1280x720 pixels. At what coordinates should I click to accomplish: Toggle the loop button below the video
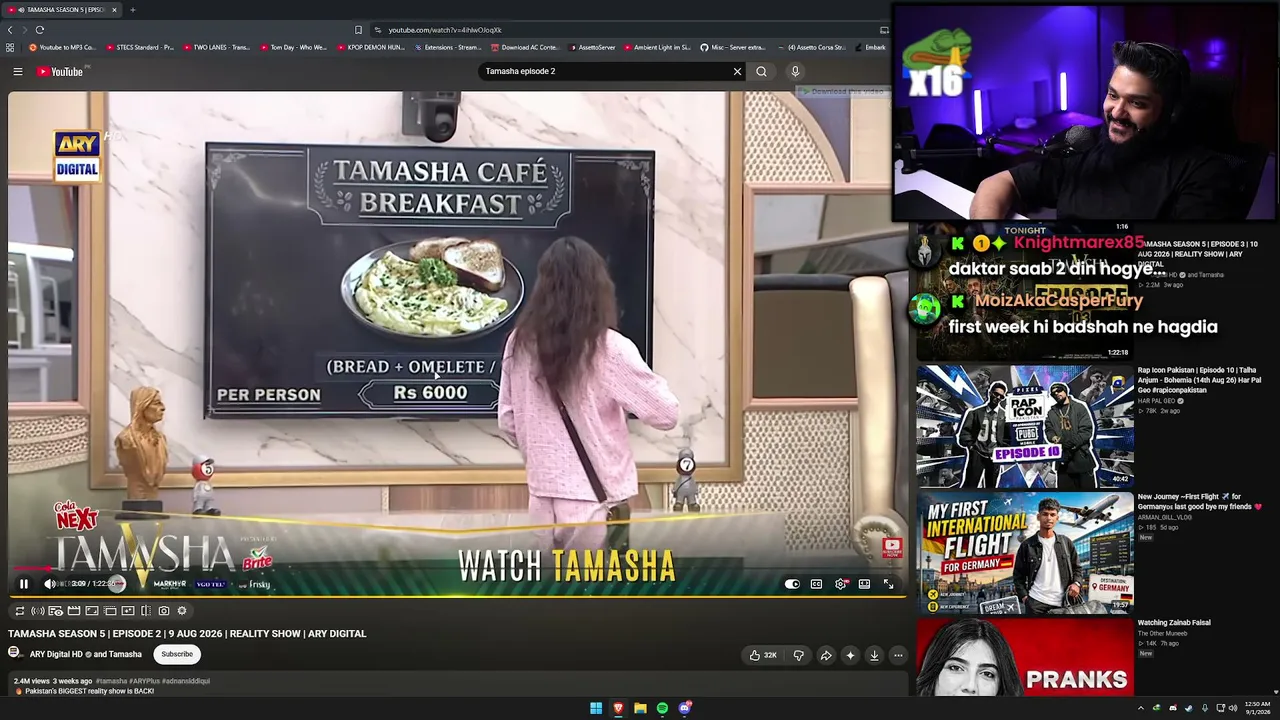coord(19,611)
